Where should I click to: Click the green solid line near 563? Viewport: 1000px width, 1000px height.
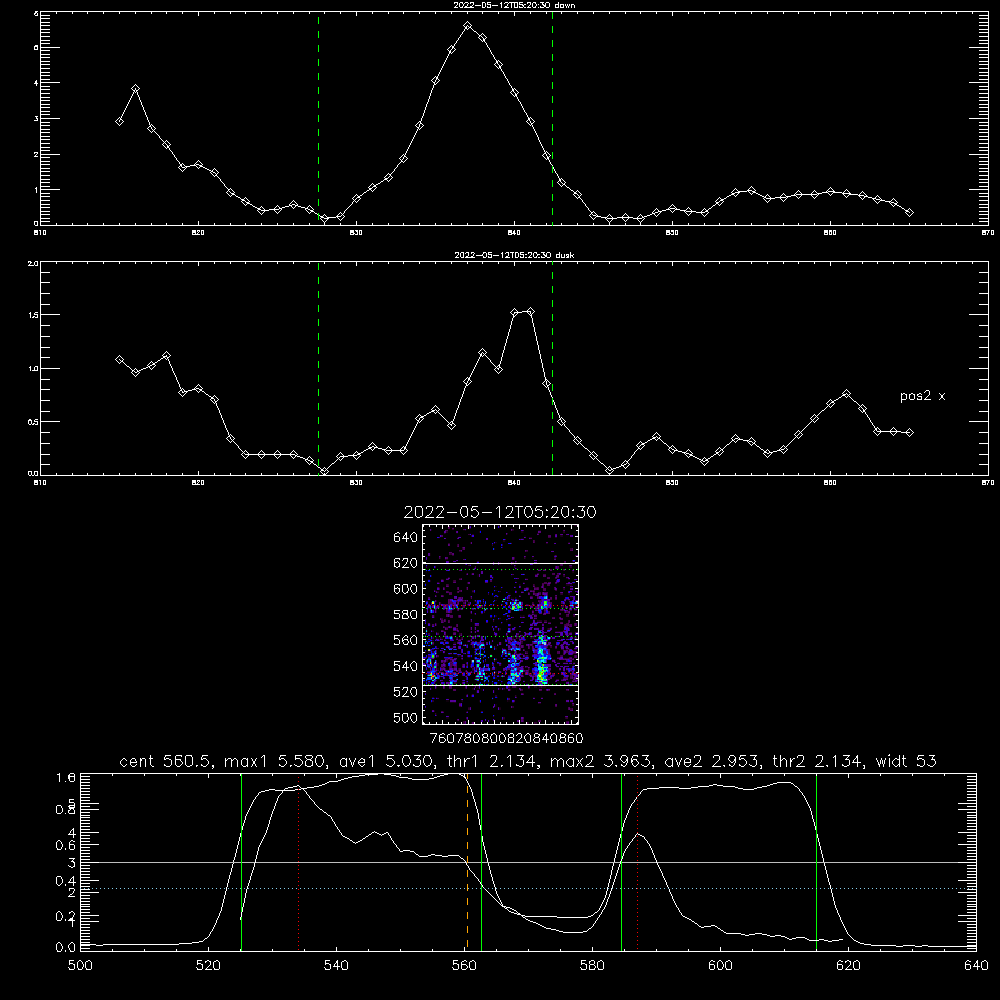pos(481,862)
